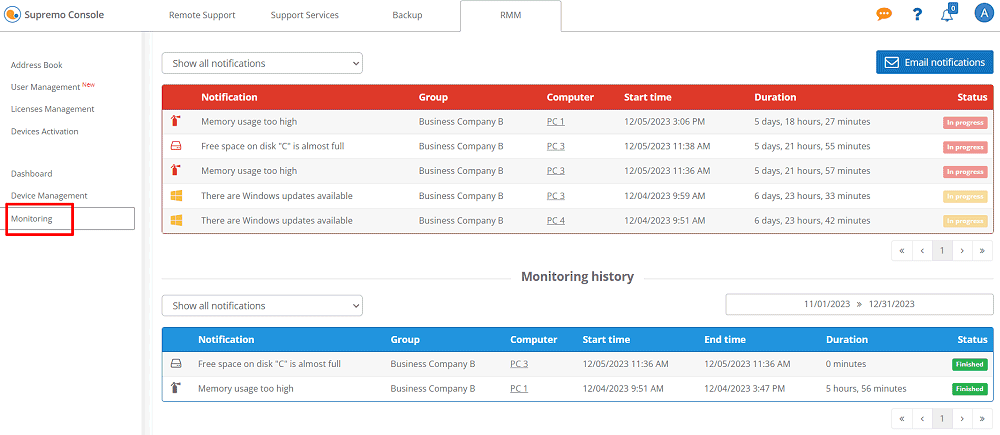Switch to the Support Services tab
The width and height of the screenshot is (1000, 435).
tap(304, 15)
